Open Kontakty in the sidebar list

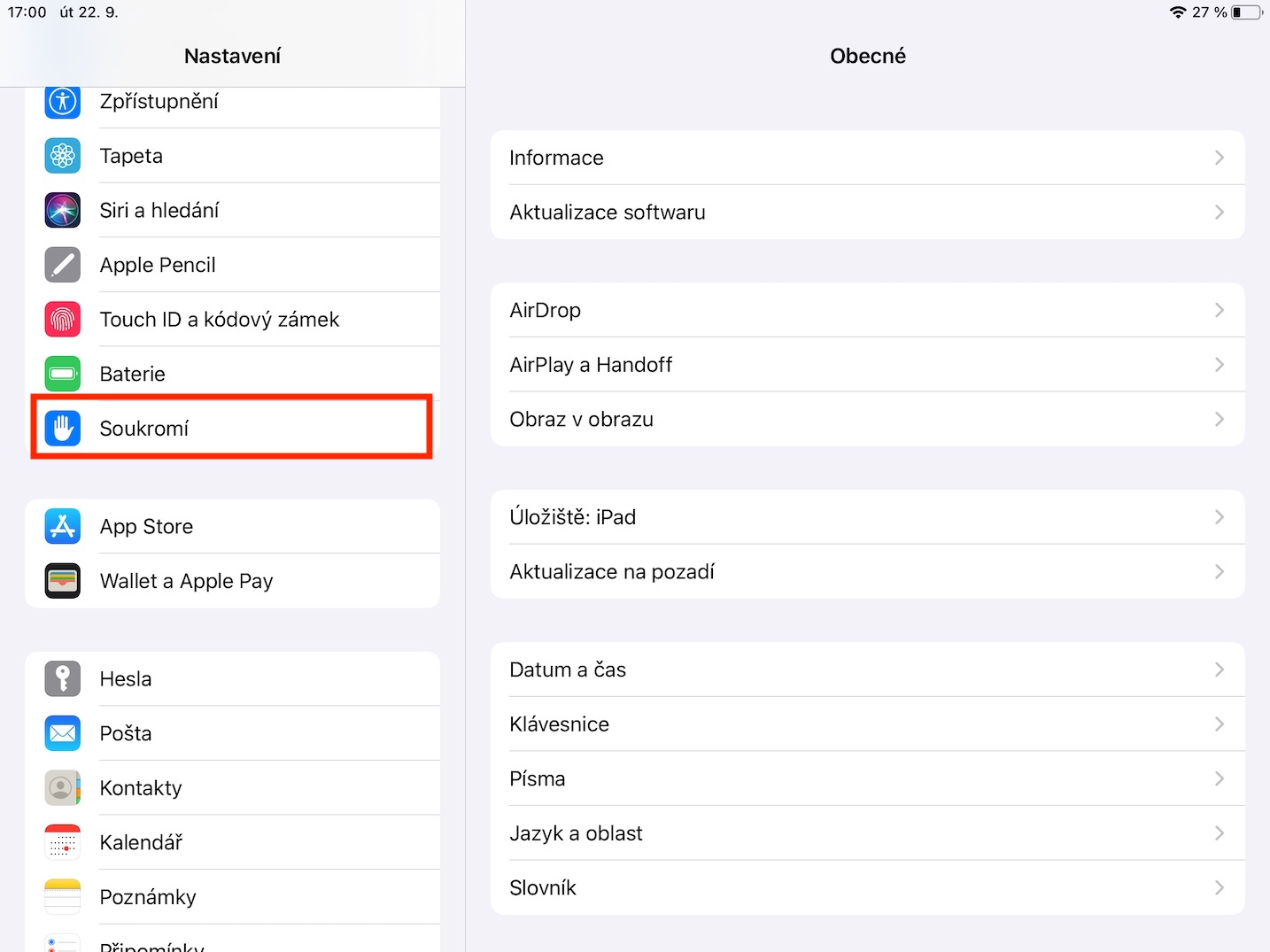tap(142, 788)
